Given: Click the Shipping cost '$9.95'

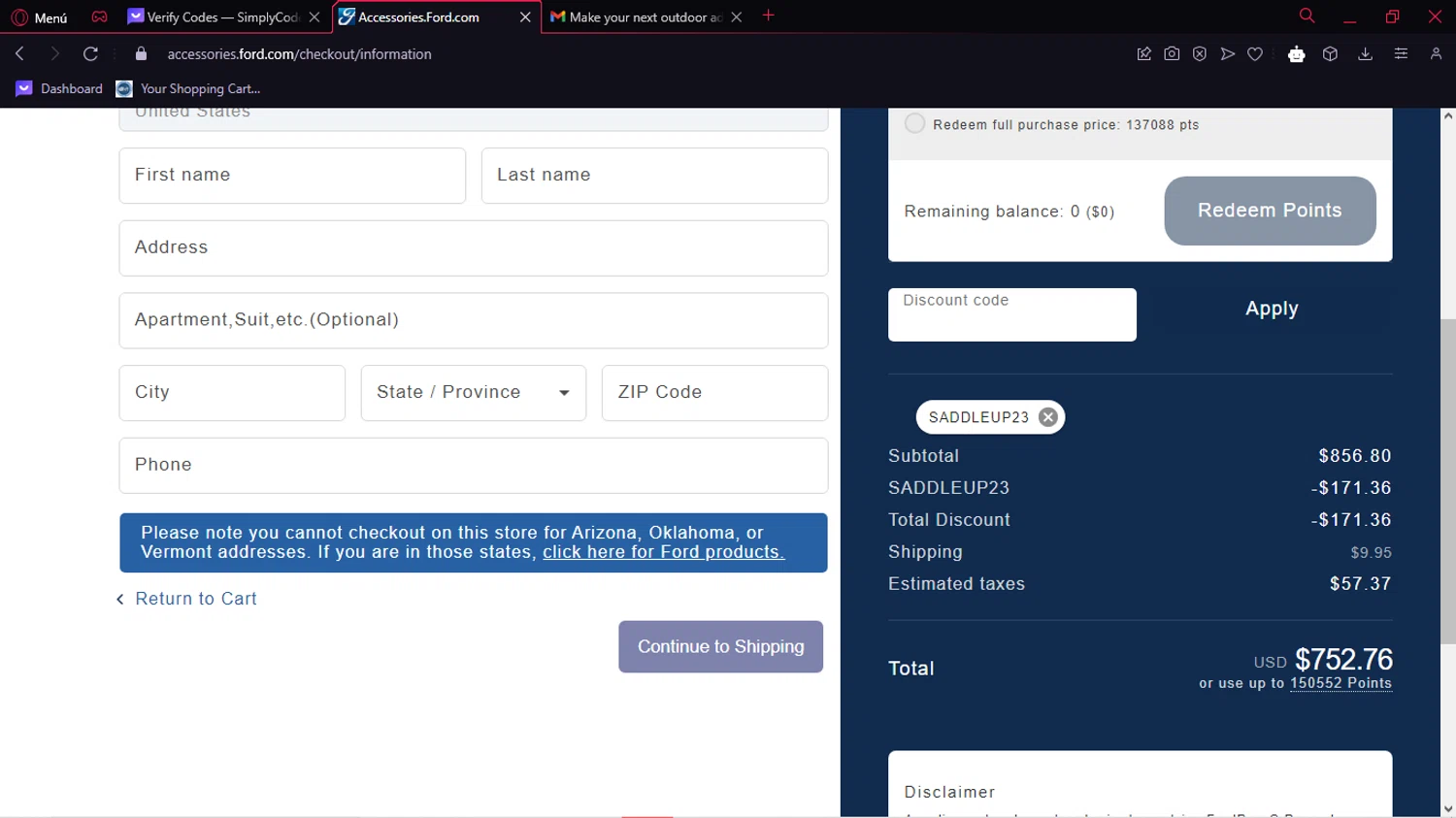Looking at the screenshot, I should (x=1371, y=553).
